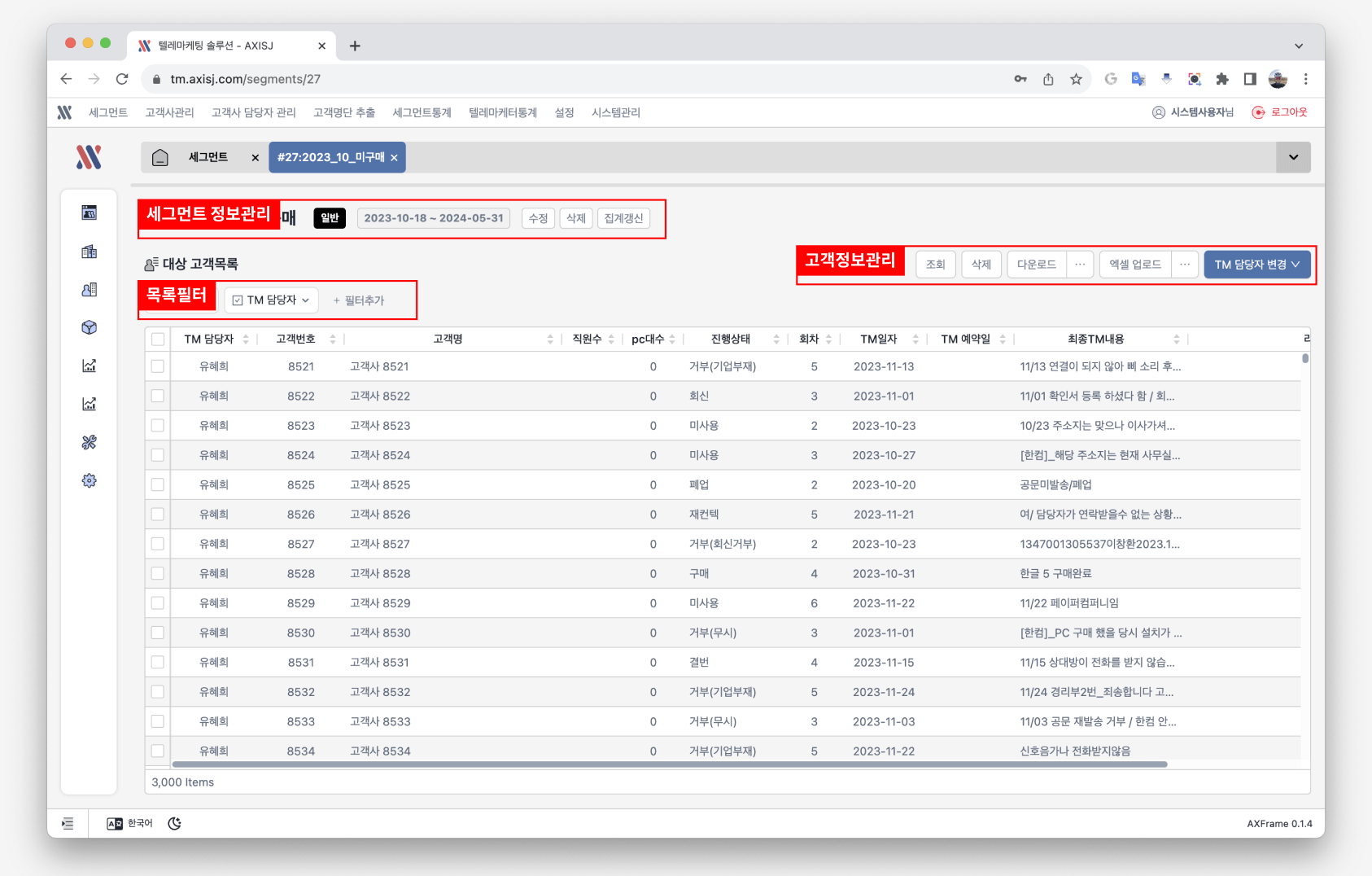Open the 텔레마케터통계 menu

pyautogui.click(x=503, y=112)
